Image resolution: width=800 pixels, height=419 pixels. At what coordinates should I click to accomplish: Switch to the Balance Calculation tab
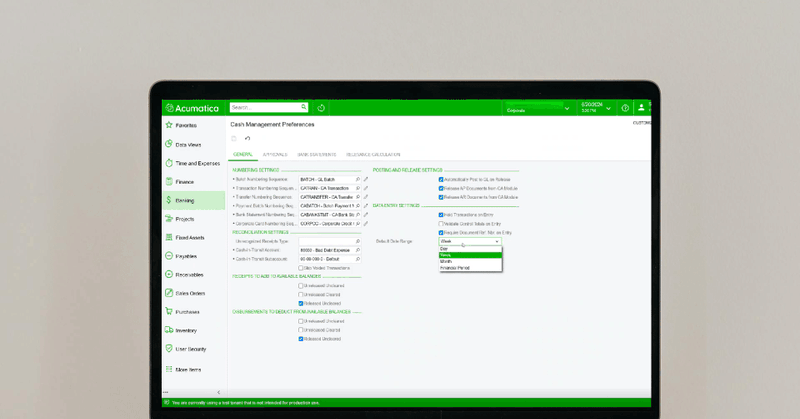(373, 155)
